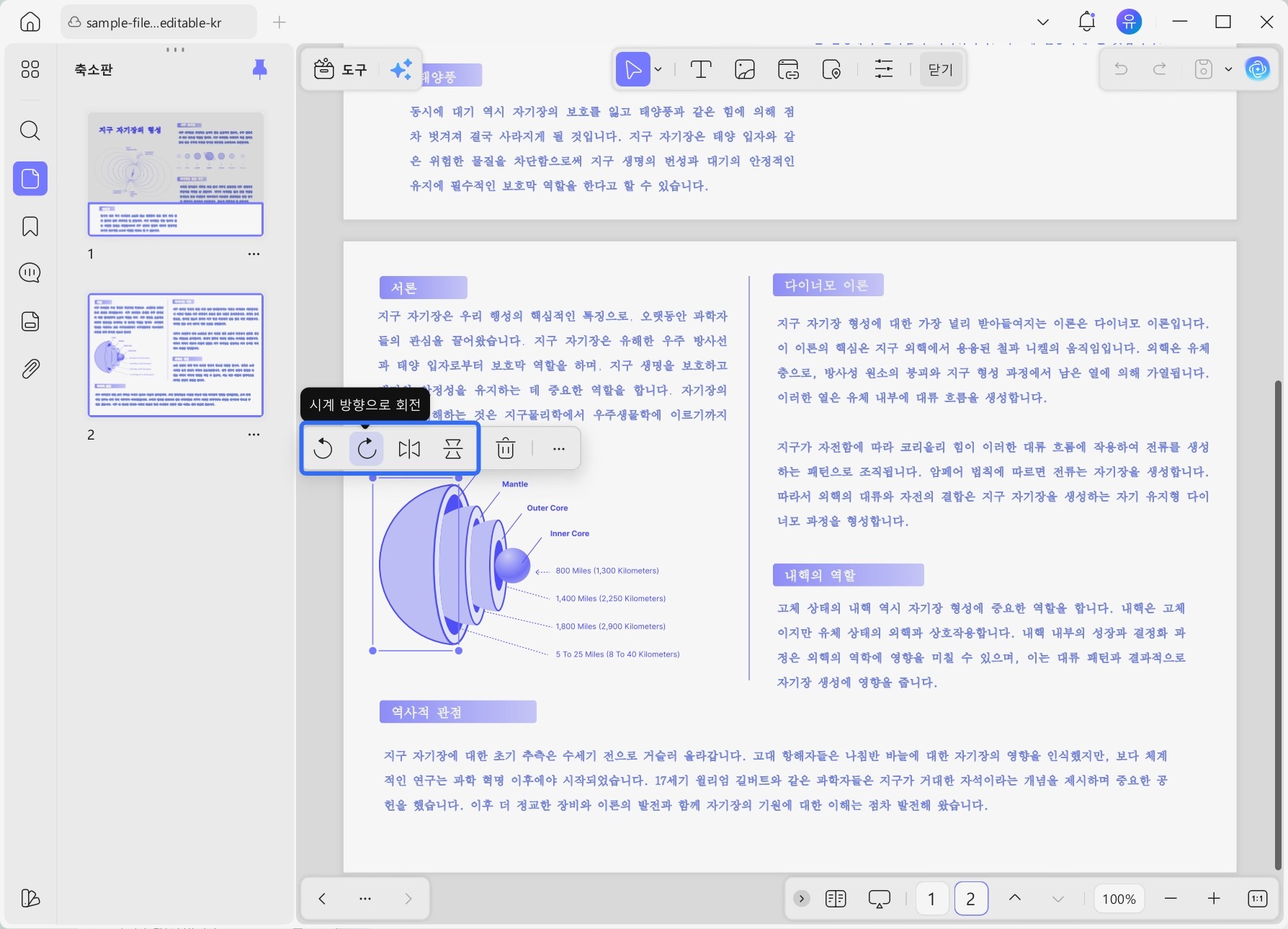Add a new tab with plus
This screenshot has width=1288, height=929.
pyautogui.click(x=279, y=22)
